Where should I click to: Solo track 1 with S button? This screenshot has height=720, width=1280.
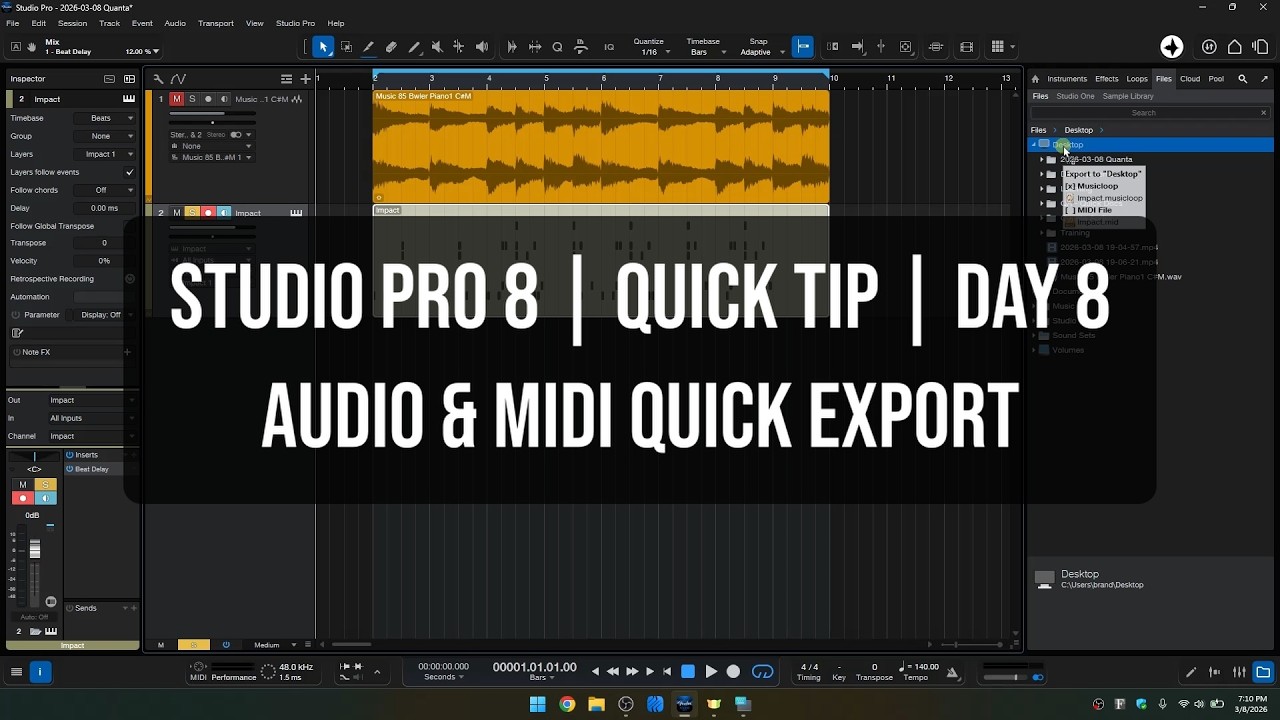(x=192, y=99)
